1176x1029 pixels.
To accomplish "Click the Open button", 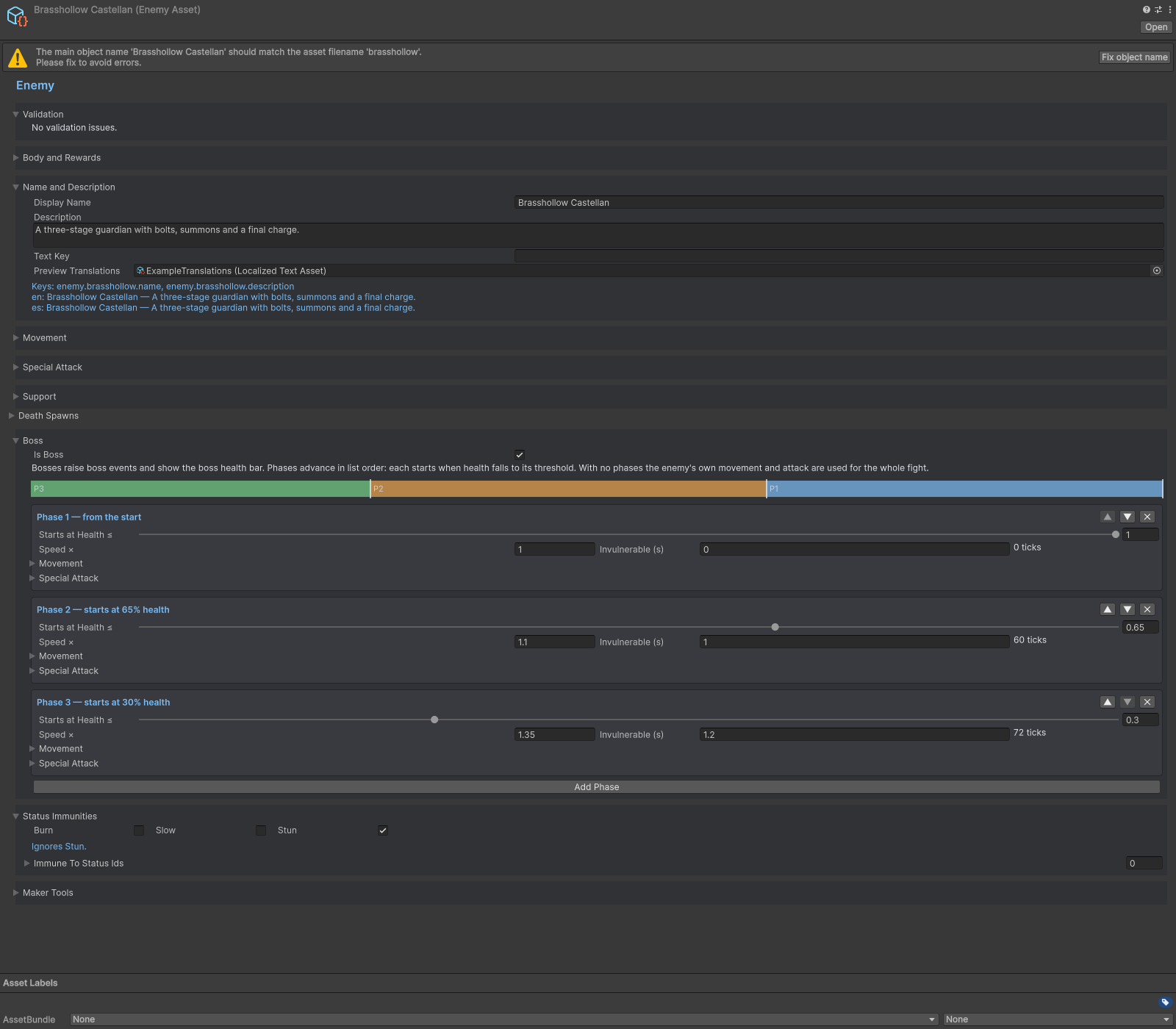I will 1156,27.
